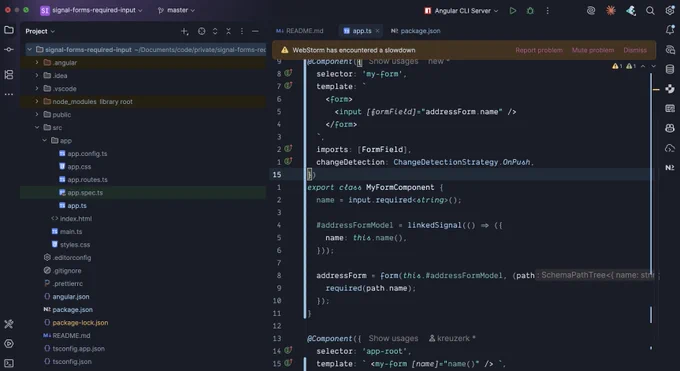Screen dimensions: 680x371
Task: Collapse the app folder
Action: coord(44,141)
